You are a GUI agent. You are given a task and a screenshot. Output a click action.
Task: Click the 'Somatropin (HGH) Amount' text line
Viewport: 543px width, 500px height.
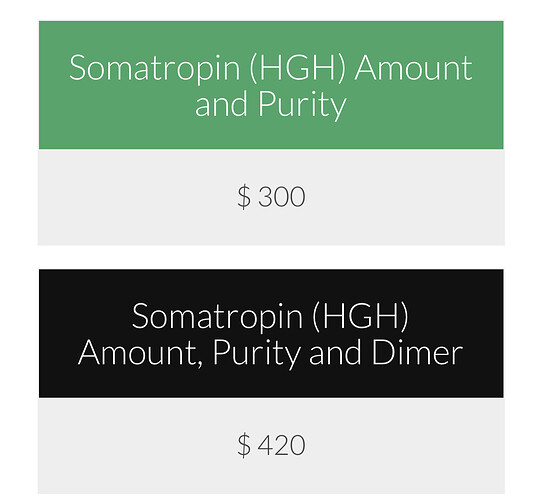[271, 68]
